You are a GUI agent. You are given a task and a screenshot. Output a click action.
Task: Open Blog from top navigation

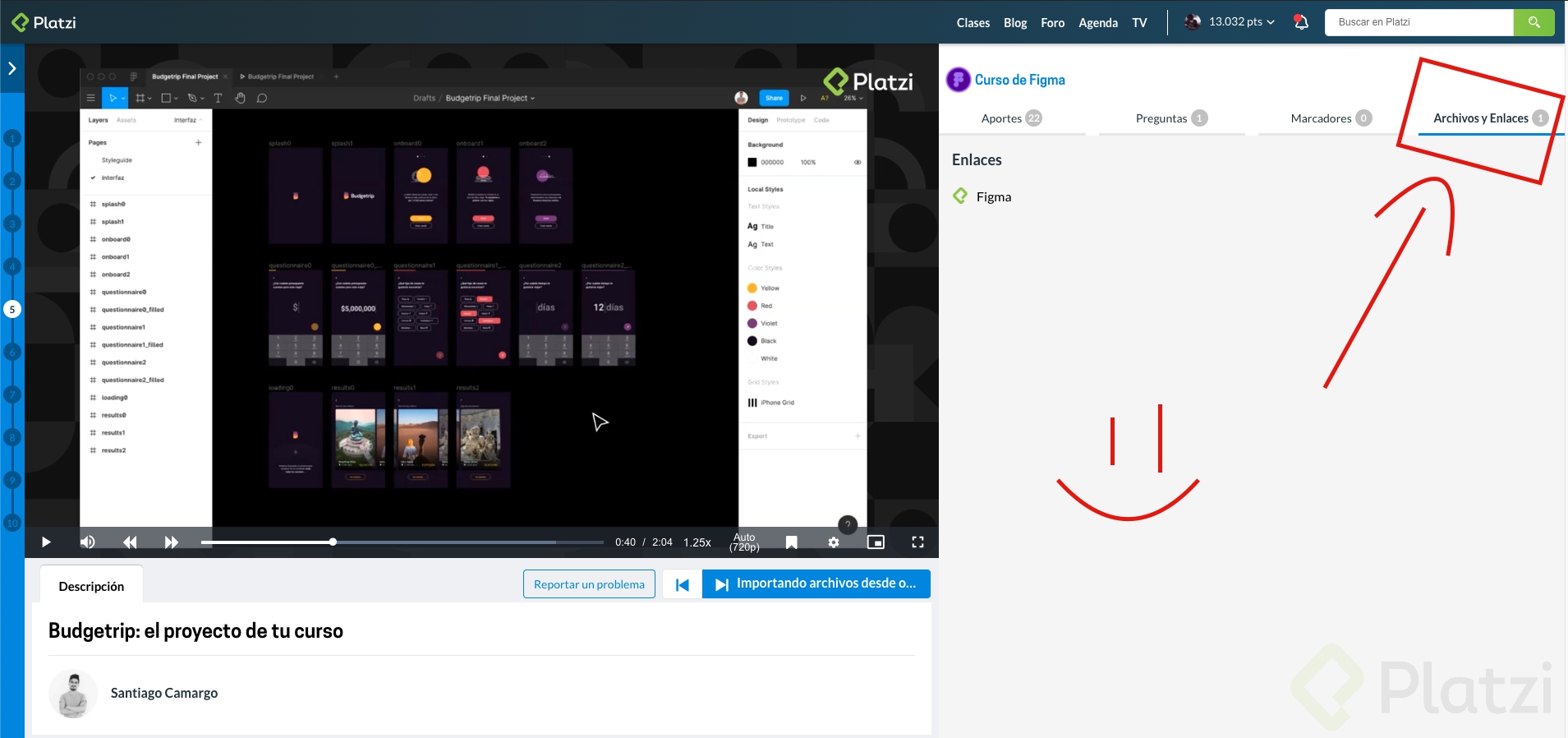tap(1015, 23)
